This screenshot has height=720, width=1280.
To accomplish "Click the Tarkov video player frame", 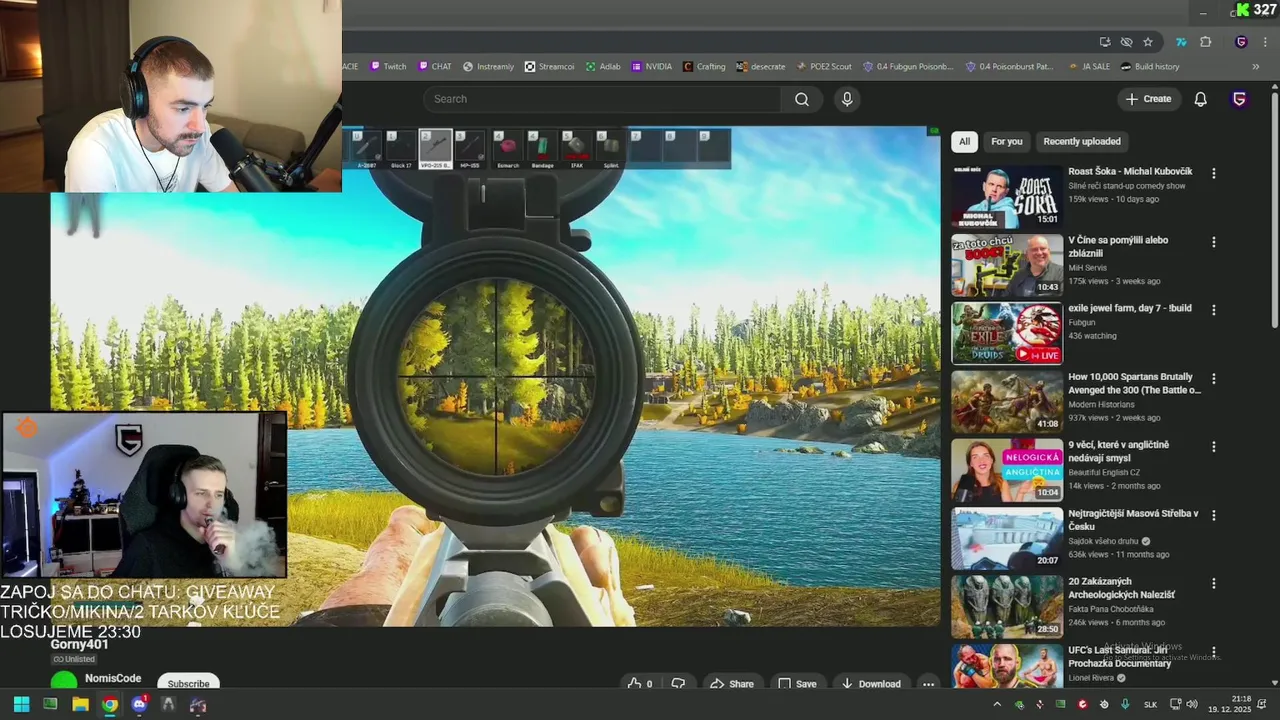I will [495, 376].
